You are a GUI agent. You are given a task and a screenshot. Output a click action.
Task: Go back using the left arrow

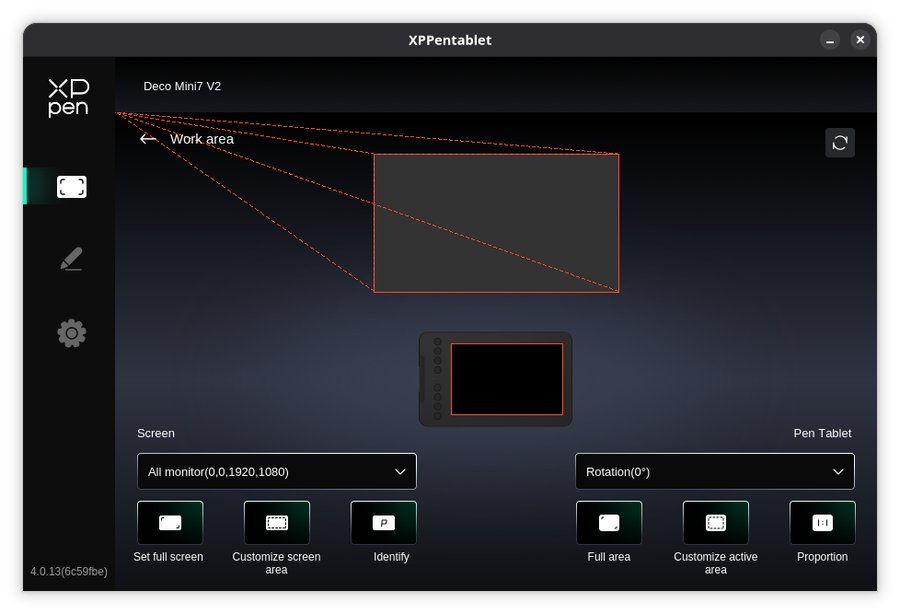[148, 139]
